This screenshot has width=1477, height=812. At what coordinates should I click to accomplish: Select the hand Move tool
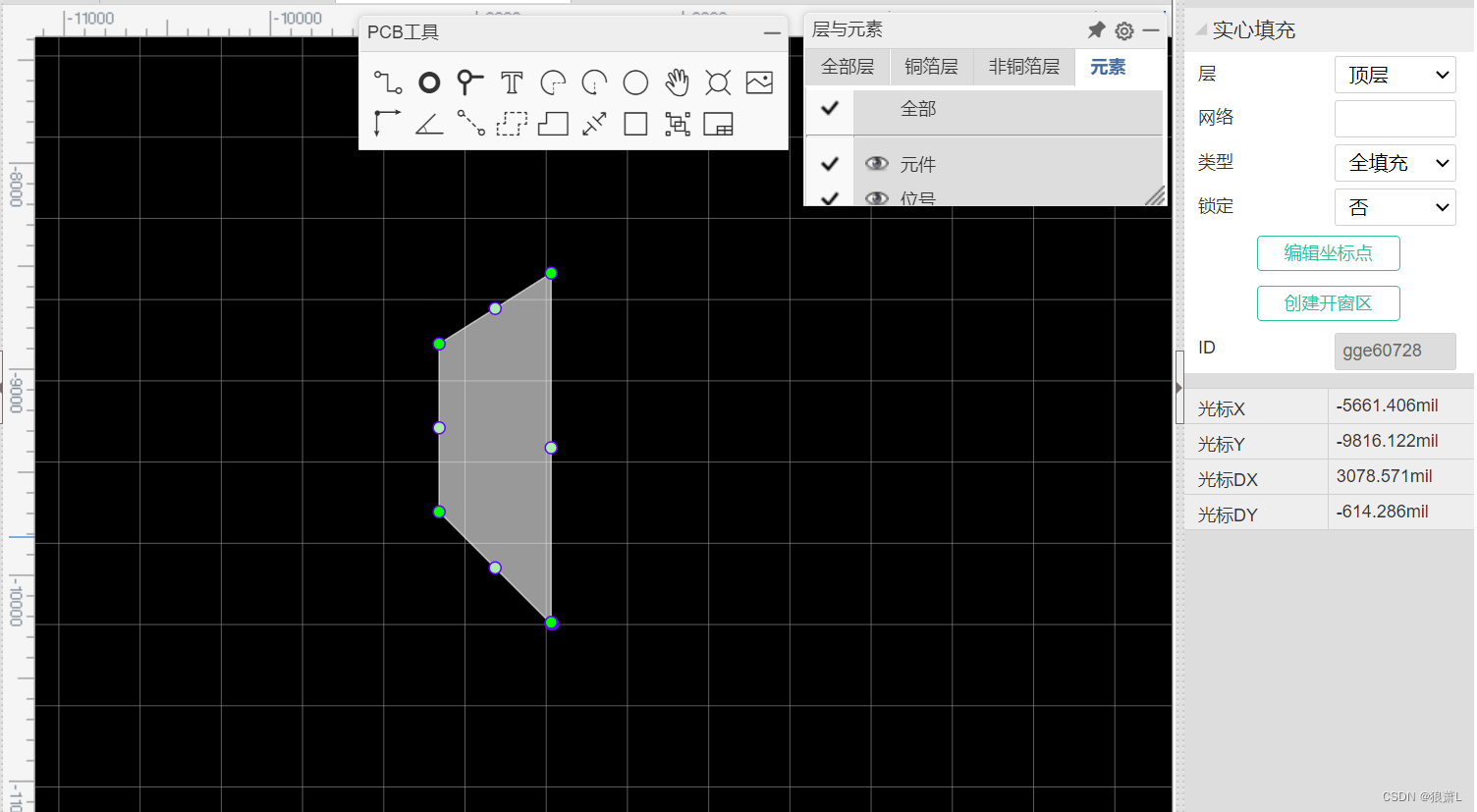tap(677, 82)
